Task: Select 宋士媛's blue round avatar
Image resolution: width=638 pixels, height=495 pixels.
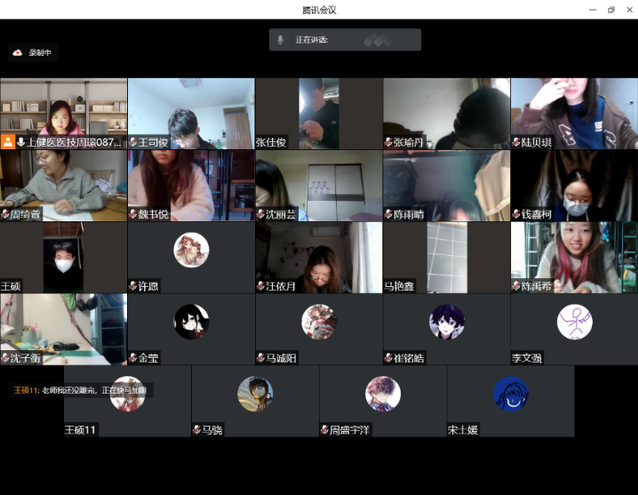Action: pyautogui.click(x=510, y=394)
